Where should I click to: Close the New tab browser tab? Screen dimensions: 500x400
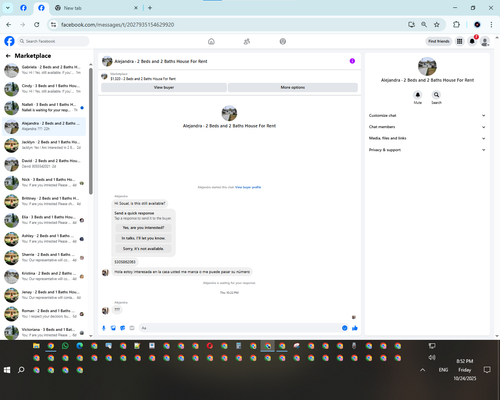(x=136, y=8)
